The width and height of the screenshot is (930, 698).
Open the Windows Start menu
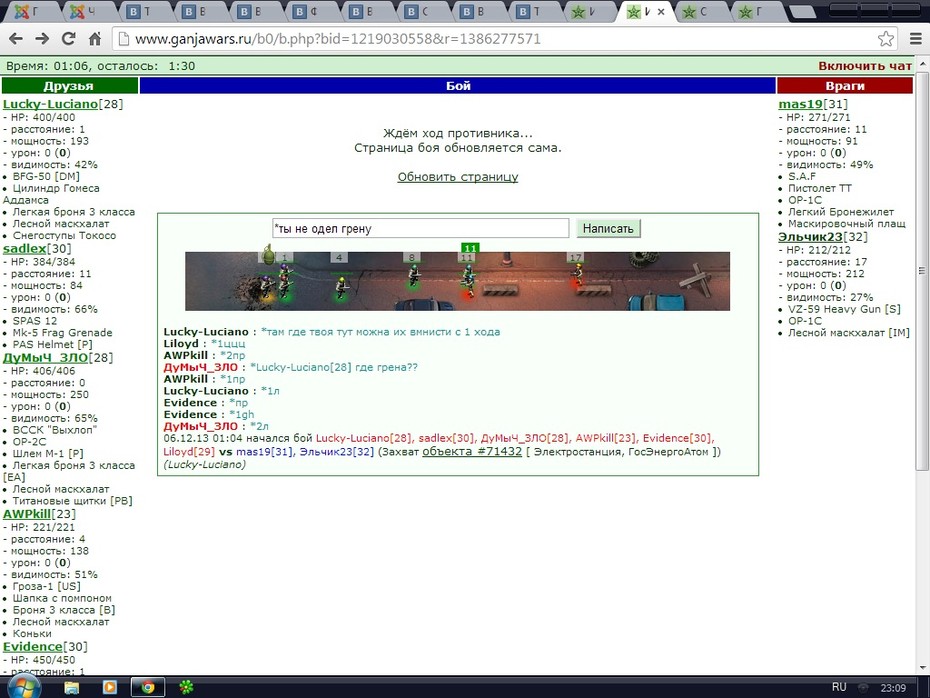pos(24,687)
